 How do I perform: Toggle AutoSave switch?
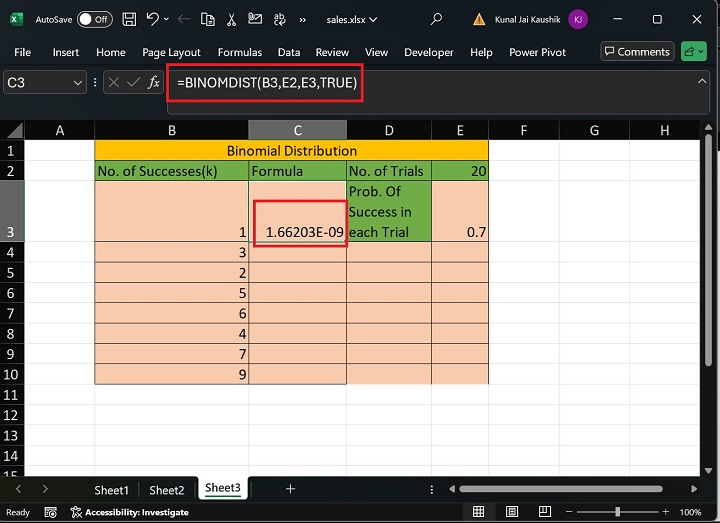click(x=95, y=19)
